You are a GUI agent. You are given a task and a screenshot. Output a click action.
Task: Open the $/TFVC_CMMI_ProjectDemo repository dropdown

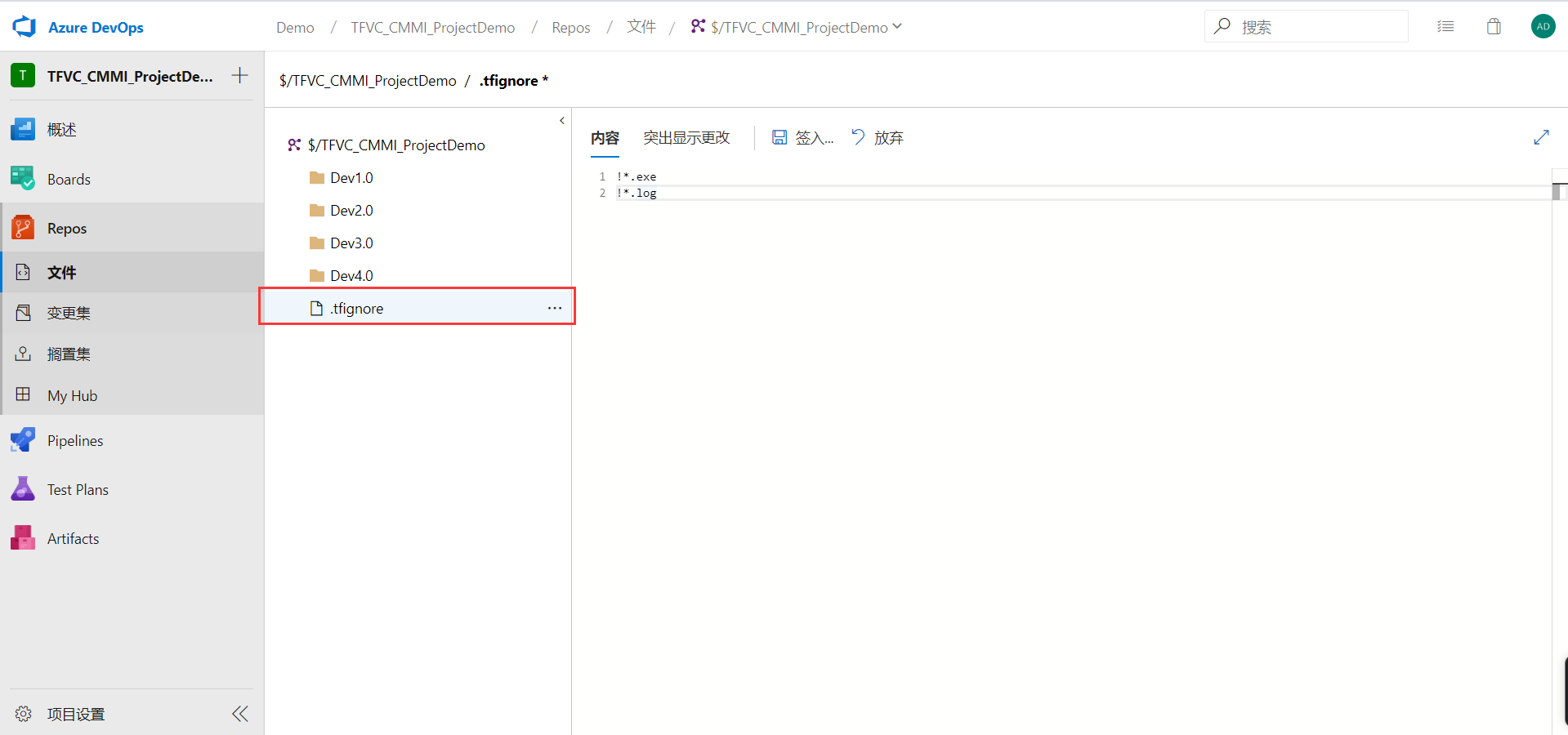[797, 27]
